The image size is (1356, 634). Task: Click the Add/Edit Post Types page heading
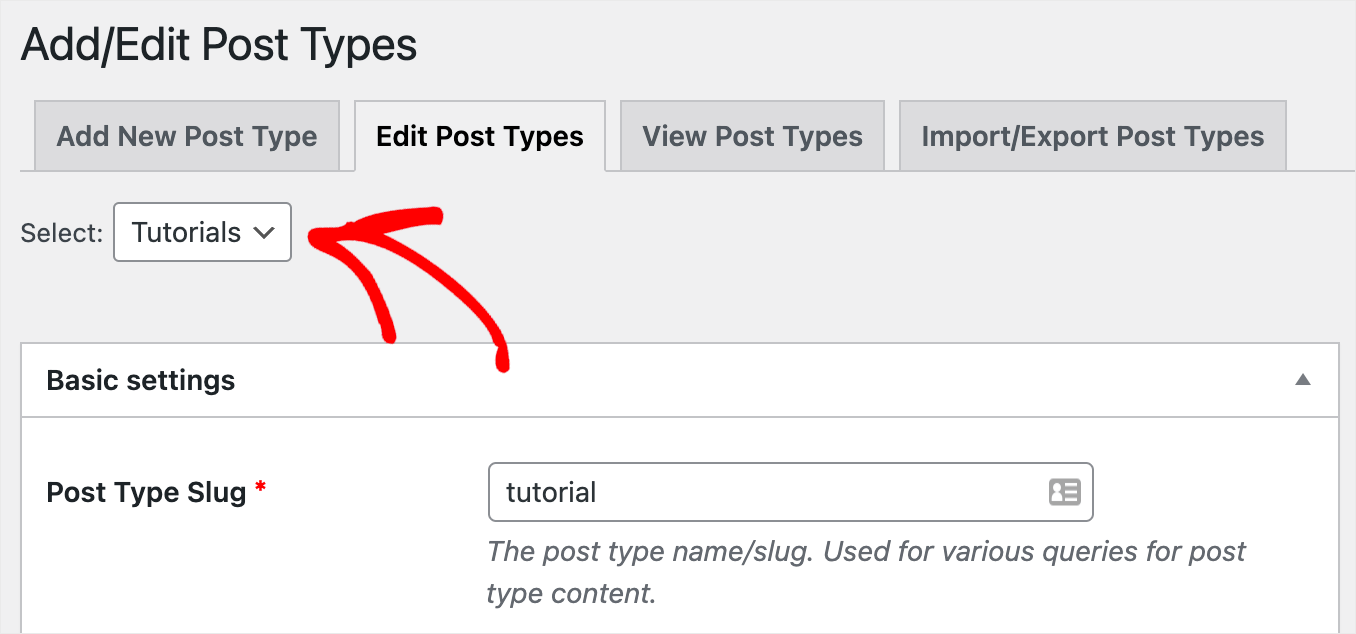click(x=218, y=44)
